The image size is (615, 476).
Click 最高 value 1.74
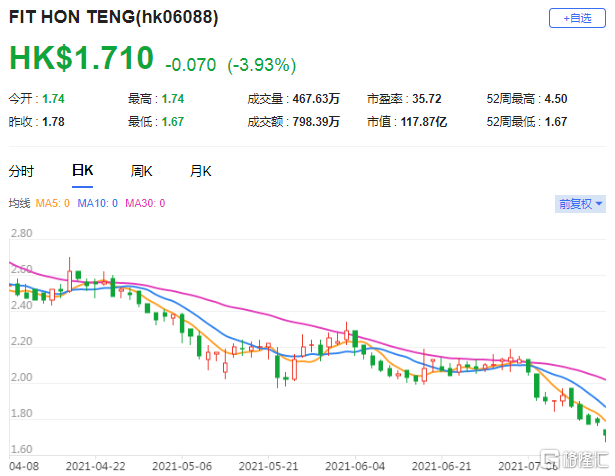coord(173,99)
